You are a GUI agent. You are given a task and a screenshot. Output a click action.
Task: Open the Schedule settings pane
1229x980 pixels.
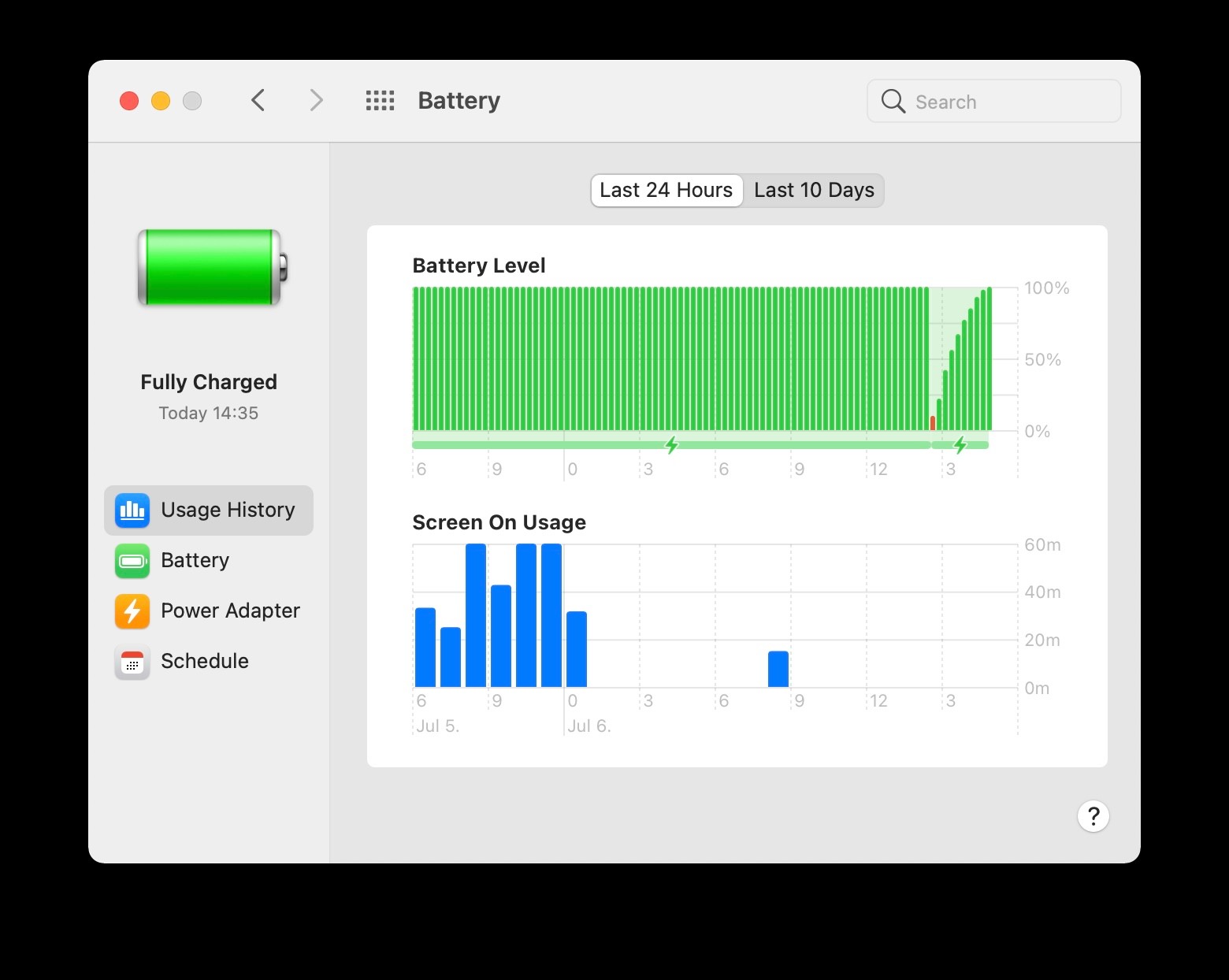209,661
